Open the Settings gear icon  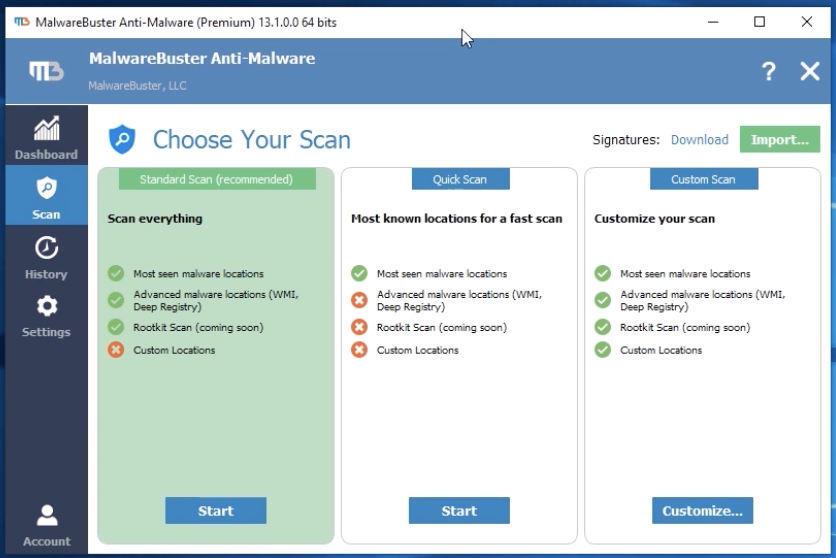pyautogui.click(x=46, y=306)
